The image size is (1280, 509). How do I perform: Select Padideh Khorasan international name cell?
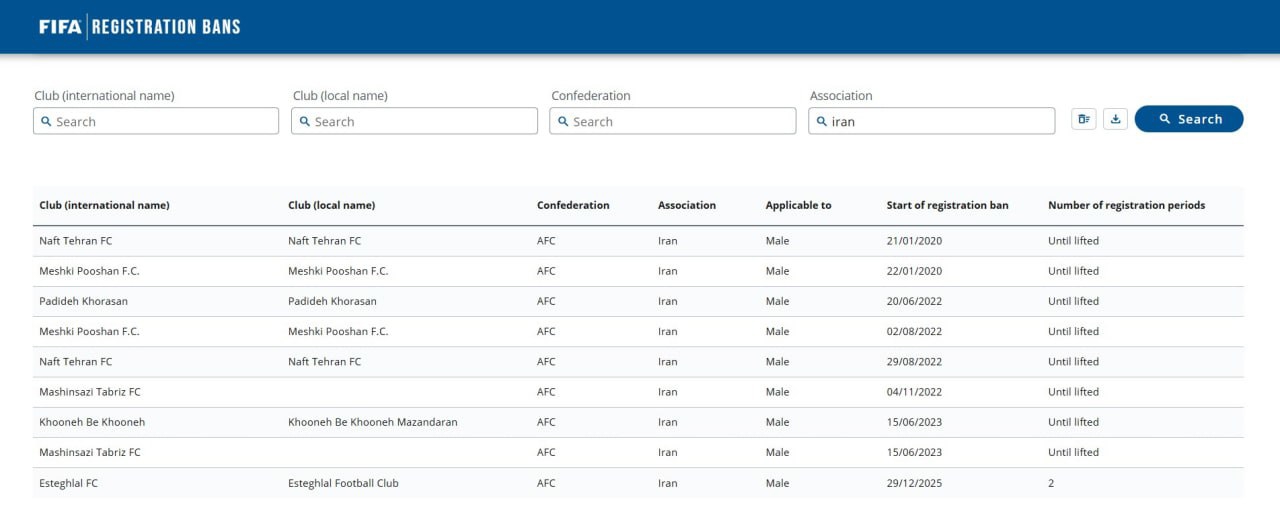83,301
